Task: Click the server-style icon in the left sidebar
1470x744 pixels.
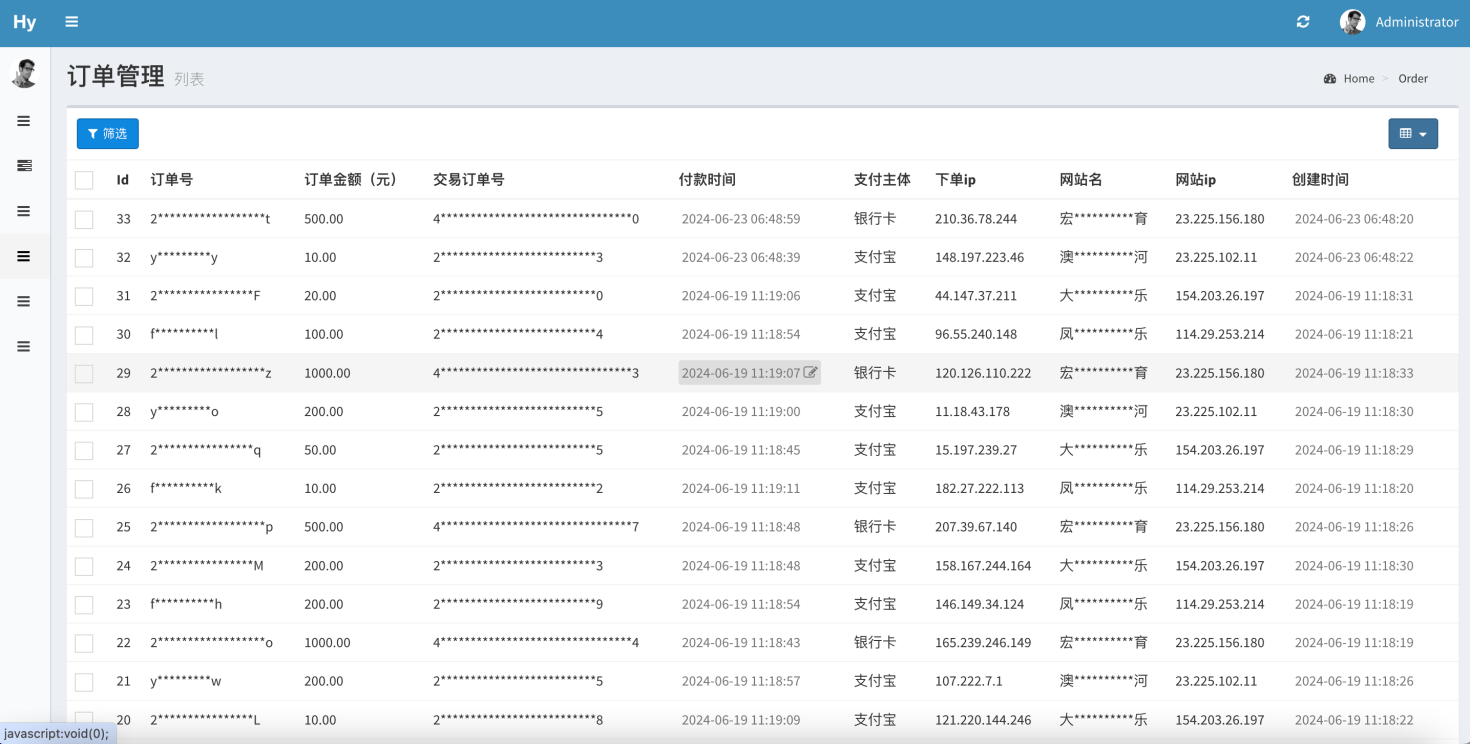Action: 24,166
